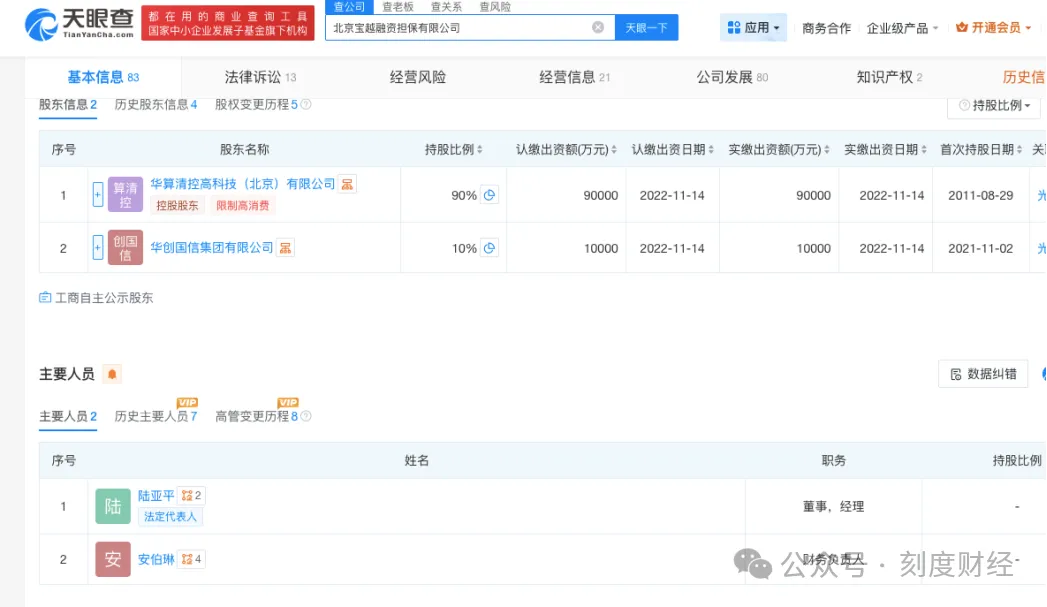The height and width of the screenshot is (607, 1047).
Task: Select the 股权变更历程 sub-tab
Action: (256, 104)
